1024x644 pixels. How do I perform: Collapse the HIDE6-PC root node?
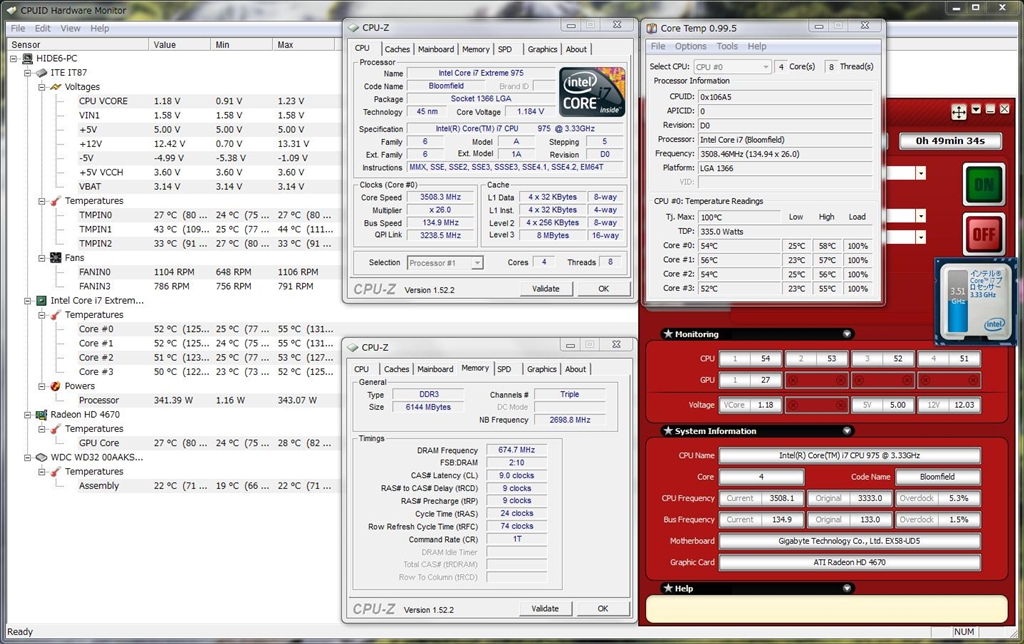(x=13, y=59)
